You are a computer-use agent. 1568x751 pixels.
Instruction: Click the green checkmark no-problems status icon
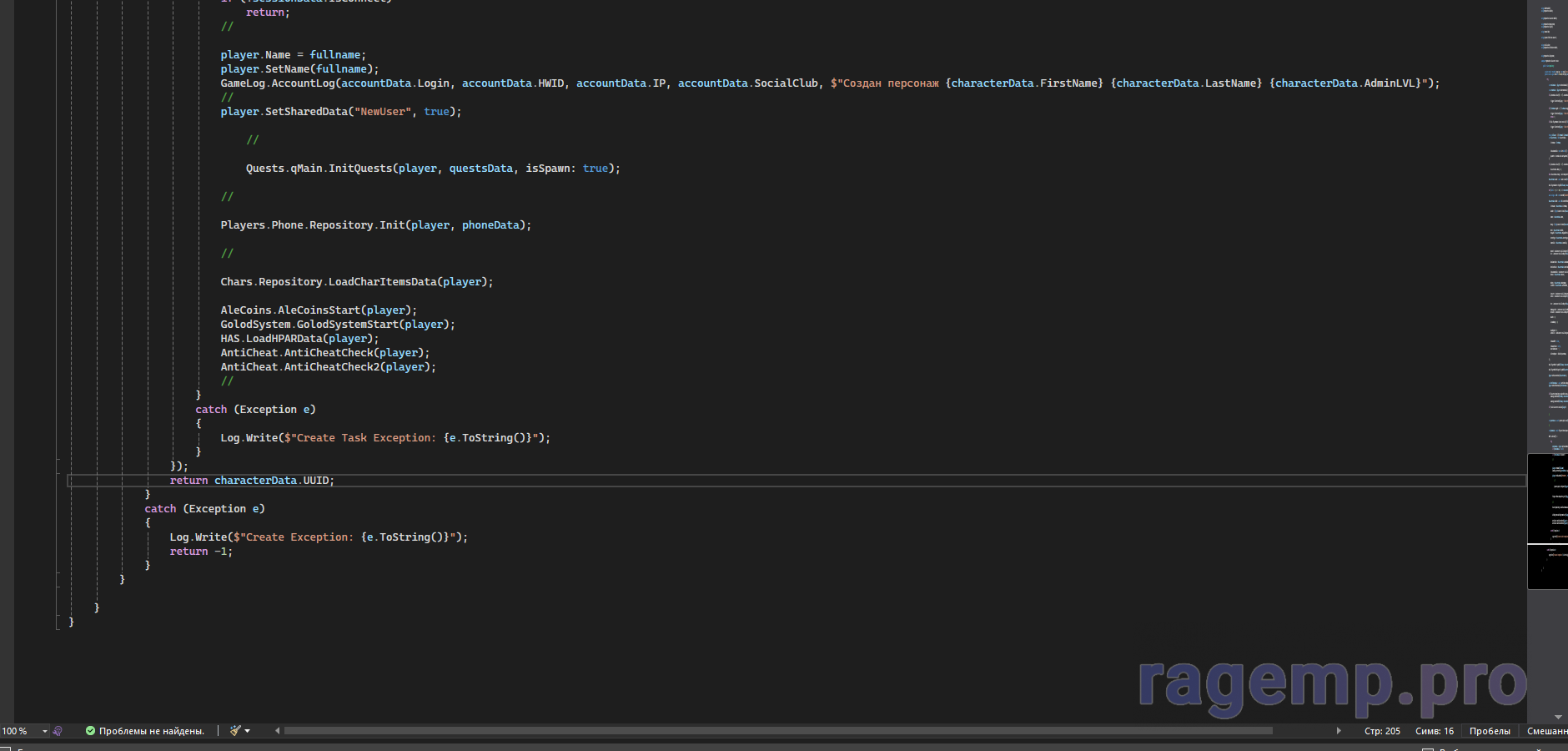(90, 731)
